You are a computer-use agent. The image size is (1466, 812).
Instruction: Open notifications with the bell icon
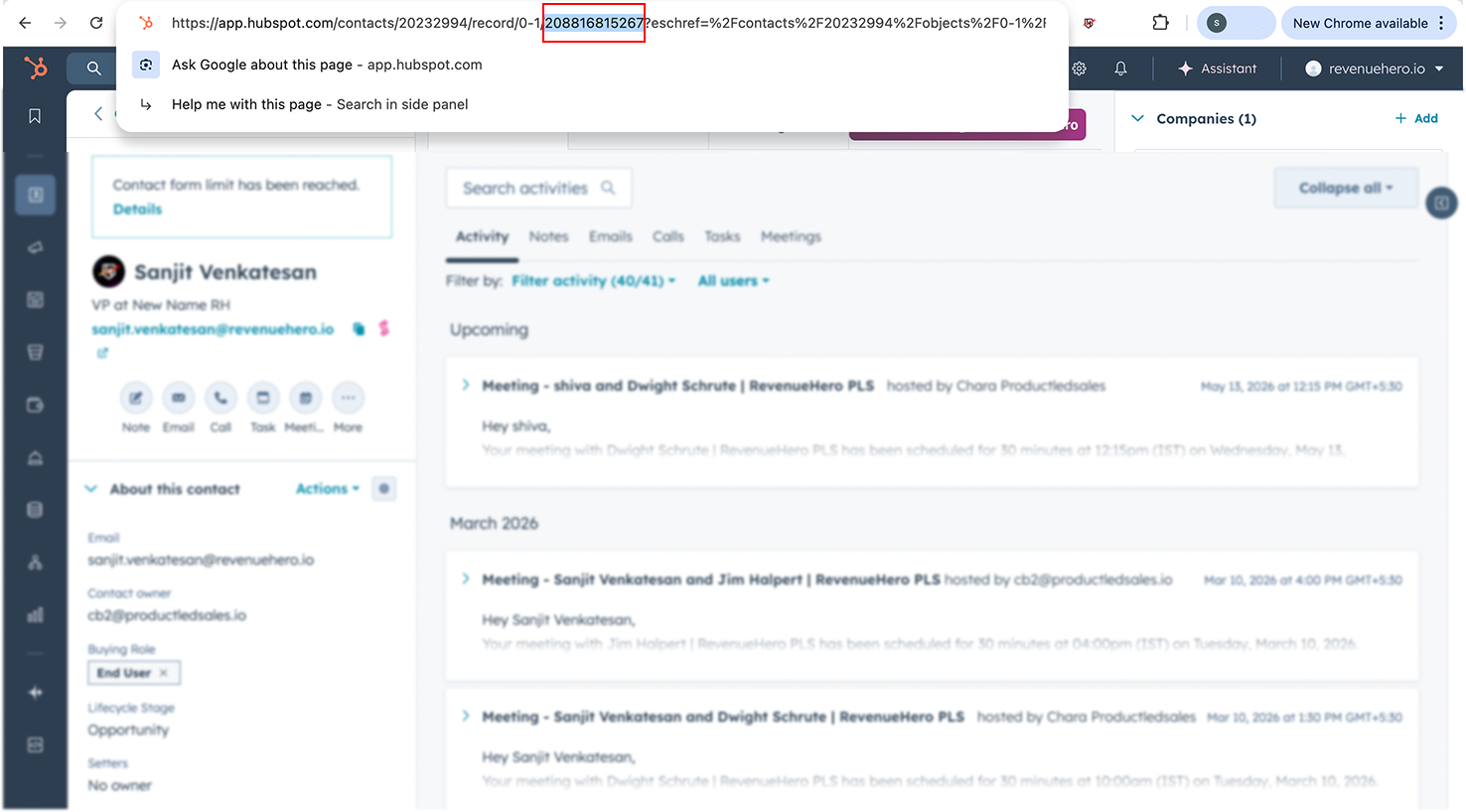[1120, 68]
